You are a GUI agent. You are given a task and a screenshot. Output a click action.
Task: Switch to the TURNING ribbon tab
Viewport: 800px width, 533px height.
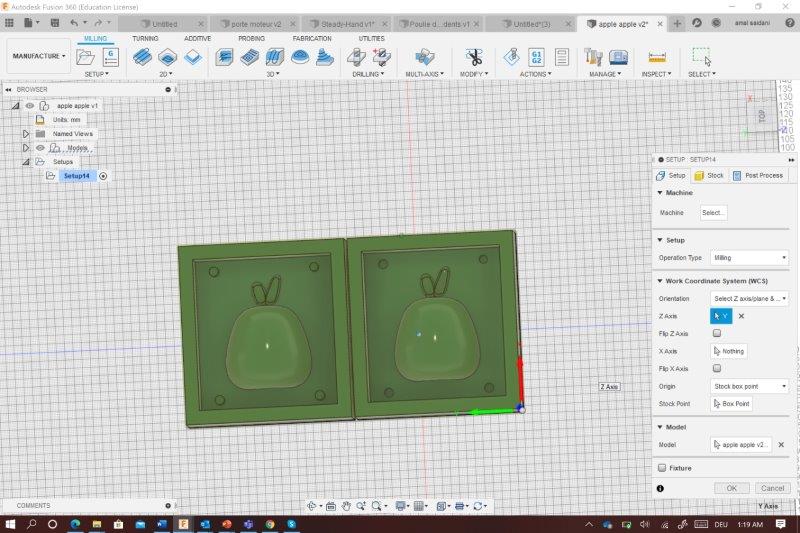click(x=145, y=38)
